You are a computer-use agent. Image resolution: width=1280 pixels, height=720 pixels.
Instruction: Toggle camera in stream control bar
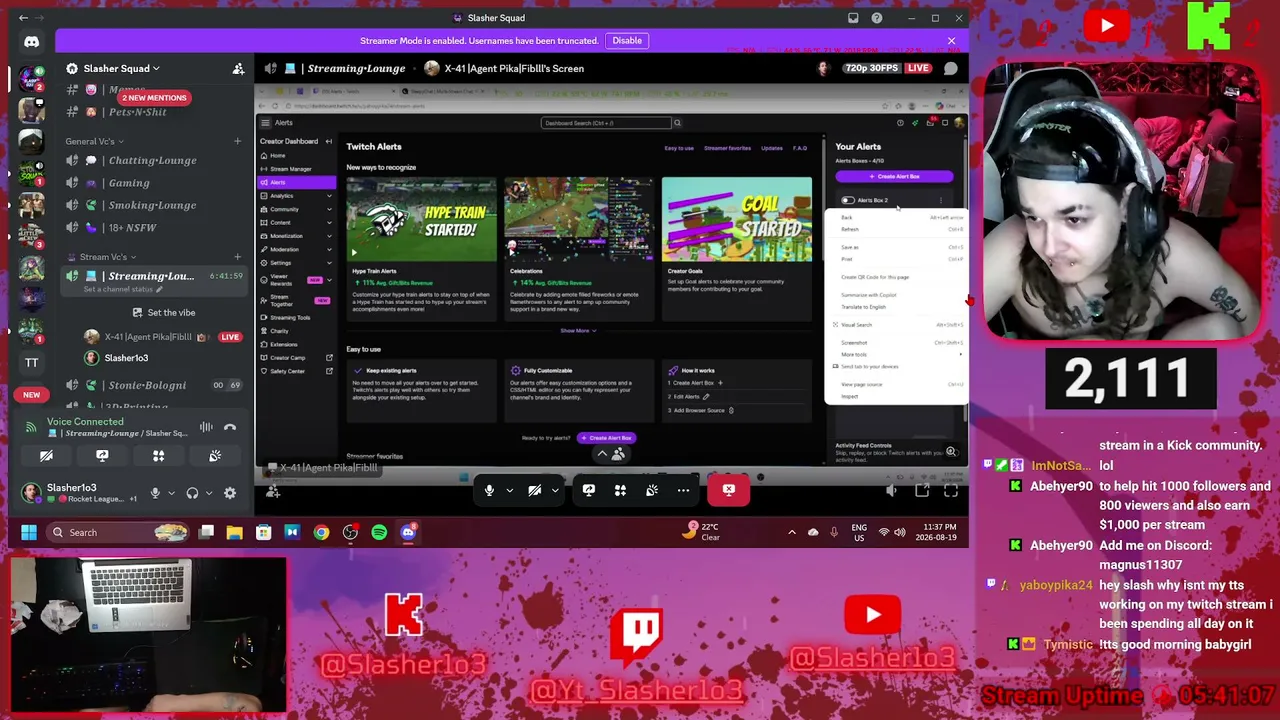pos(535,490)
